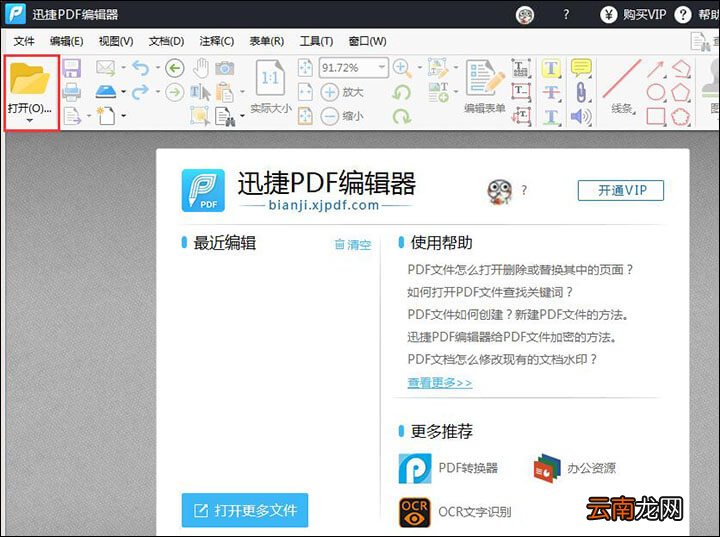
Task: Rotate page clockwise icon
Action: pos(402,116)
